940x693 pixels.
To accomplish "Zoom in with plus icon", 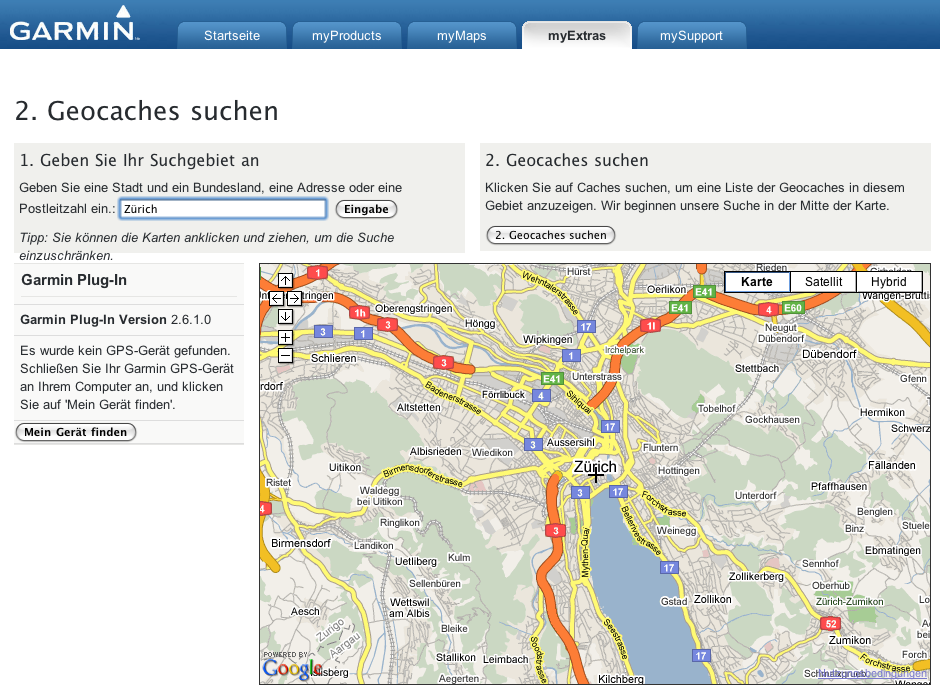I will click(x=285, y=338).
